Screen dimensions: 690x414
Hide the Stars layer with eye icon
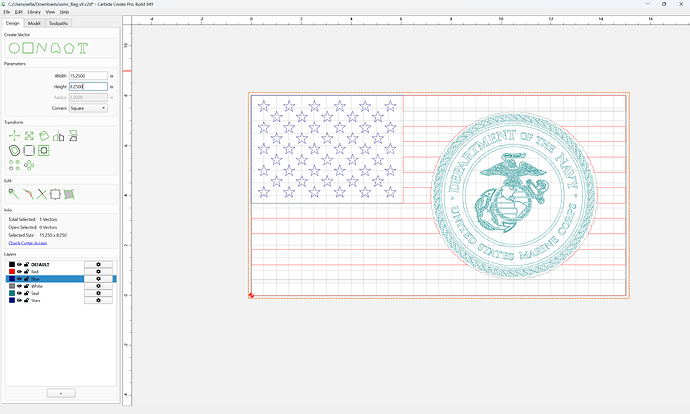[19, 300]
